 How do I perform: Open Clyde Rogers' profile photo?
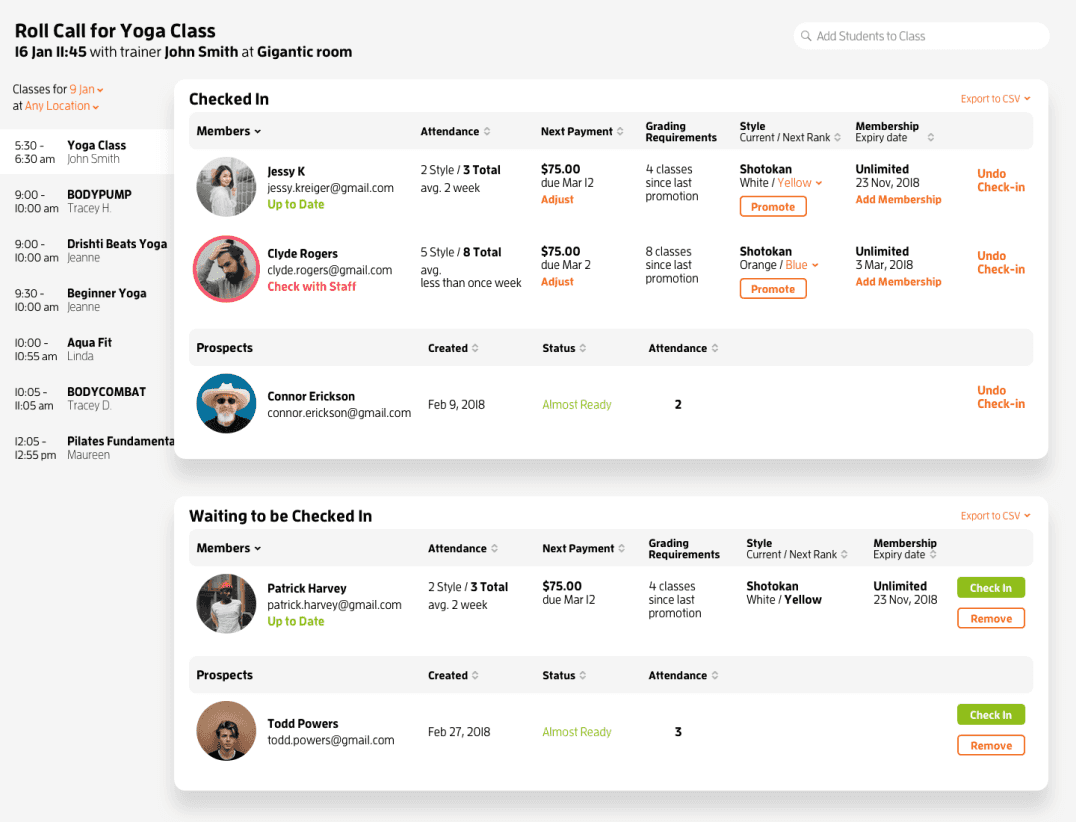(225, 269)
